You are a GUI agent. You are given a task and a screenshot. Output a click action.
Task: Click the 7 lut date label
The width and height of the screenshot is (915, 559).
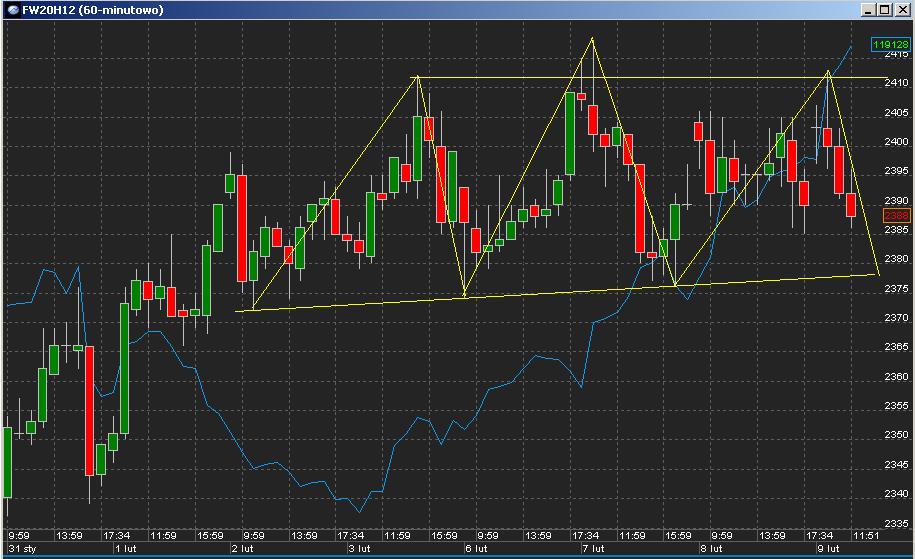(593, 548)
